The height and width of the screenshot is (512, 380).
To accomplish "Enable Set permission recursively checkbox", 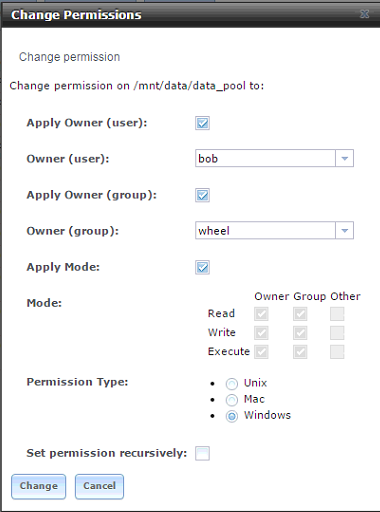I will (202, 453).
